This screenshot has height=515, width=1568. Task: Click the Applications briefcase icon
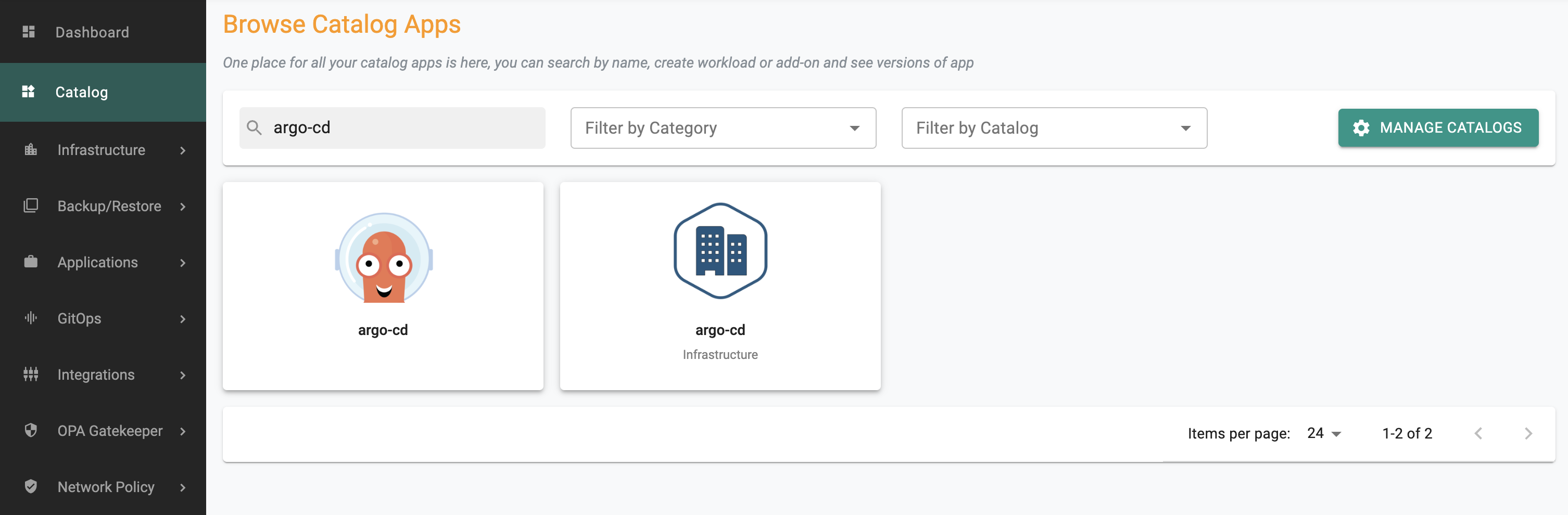point(30,262)
